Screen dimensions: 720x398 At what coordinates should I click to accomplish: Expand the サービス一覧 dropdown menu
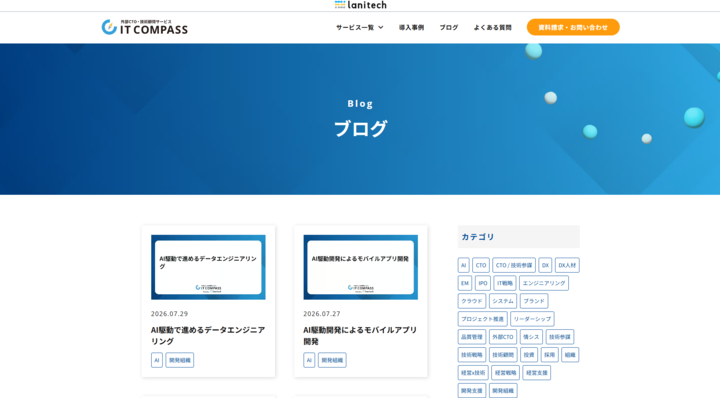360,28
